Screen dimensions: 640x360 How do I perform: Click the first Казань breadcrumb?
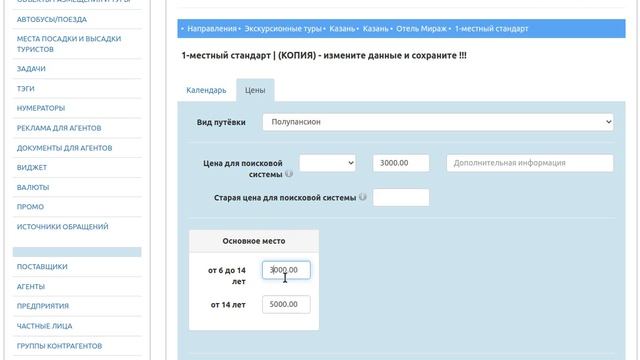point(342,29)
